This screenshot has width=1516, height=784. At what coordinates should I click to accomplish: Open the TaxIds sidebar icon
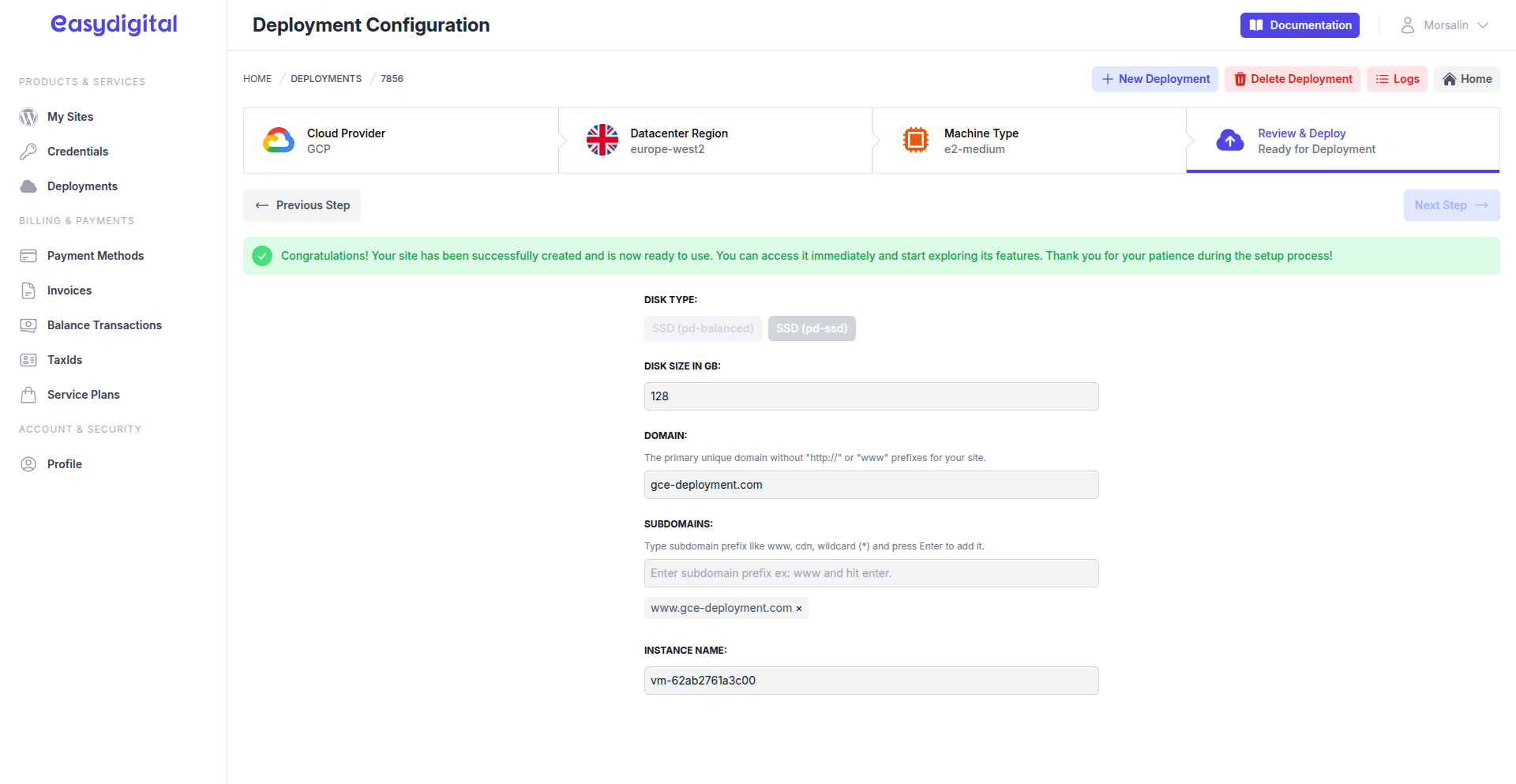pos(28,359)
